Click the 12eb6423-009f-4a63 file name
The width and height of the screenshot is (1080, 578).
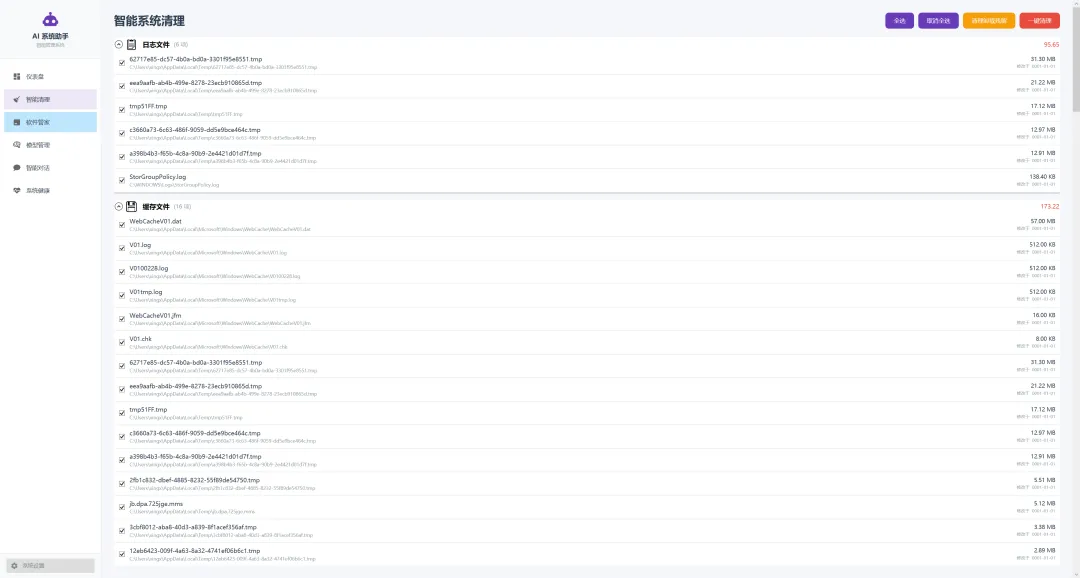(x=195, y=551)
